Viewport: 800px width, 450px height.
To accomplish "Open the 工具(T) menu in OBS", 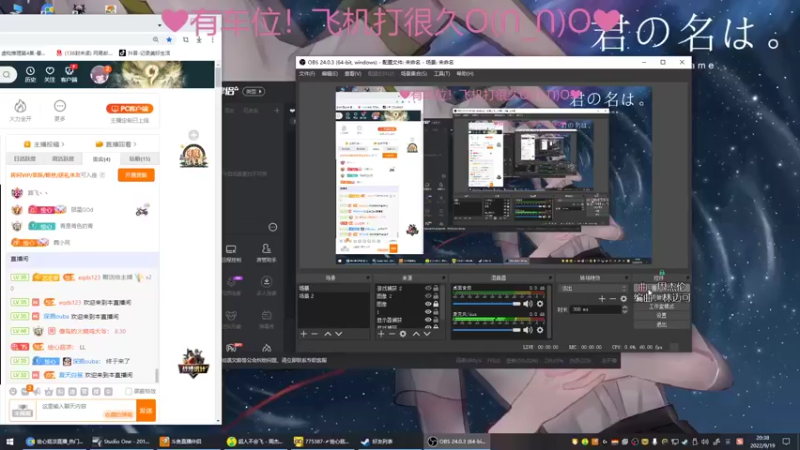I will click(442, 74).
